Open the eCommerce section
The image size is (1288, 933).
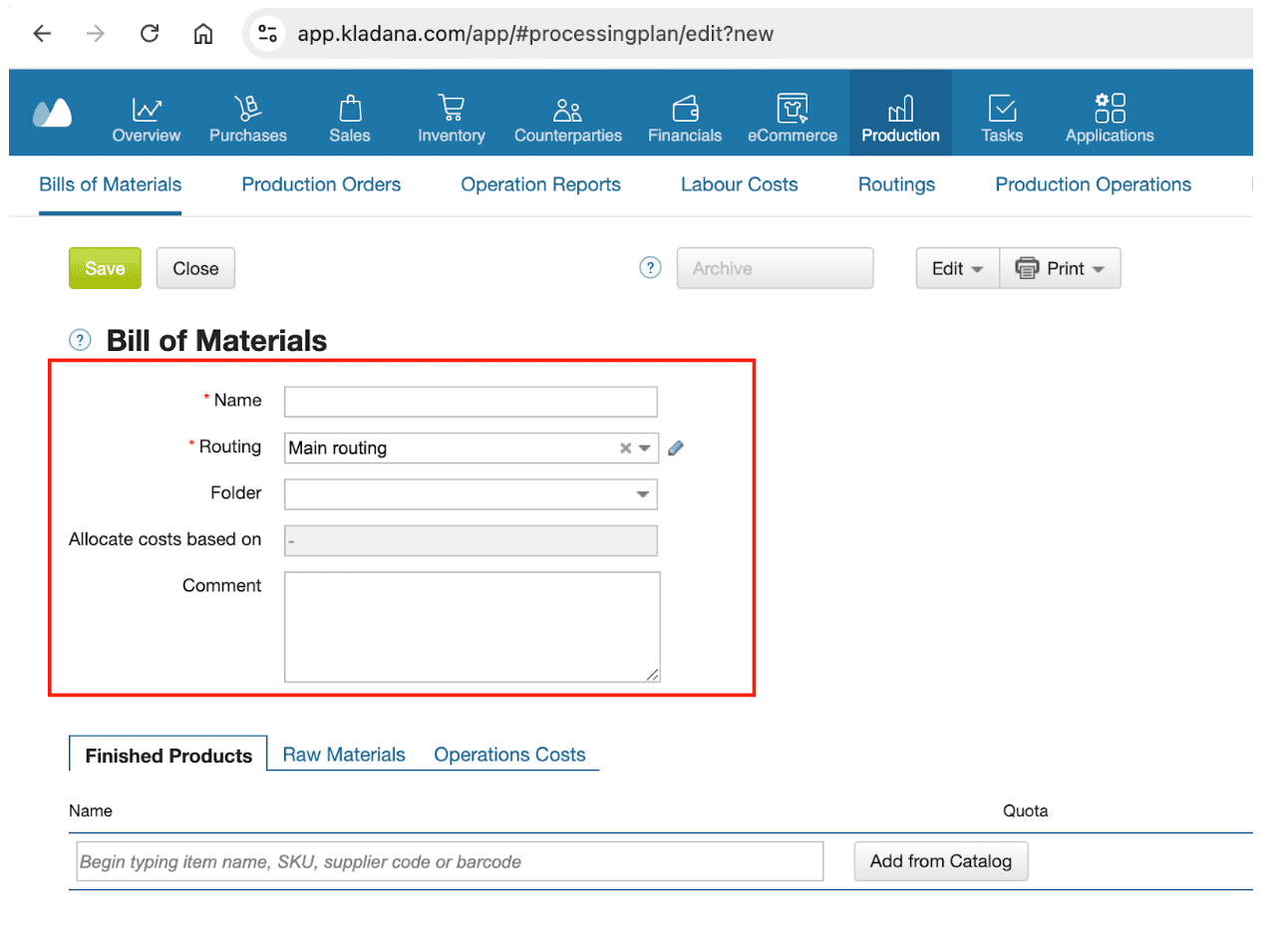point(793,120)
